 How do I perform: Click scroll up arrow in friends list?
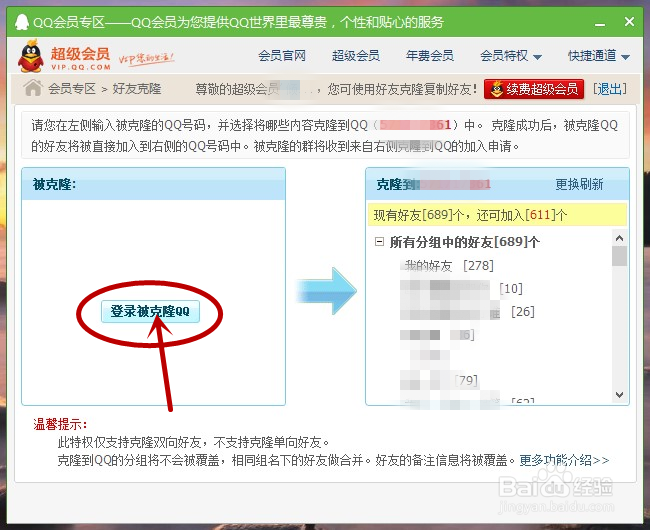coord(619,238)
